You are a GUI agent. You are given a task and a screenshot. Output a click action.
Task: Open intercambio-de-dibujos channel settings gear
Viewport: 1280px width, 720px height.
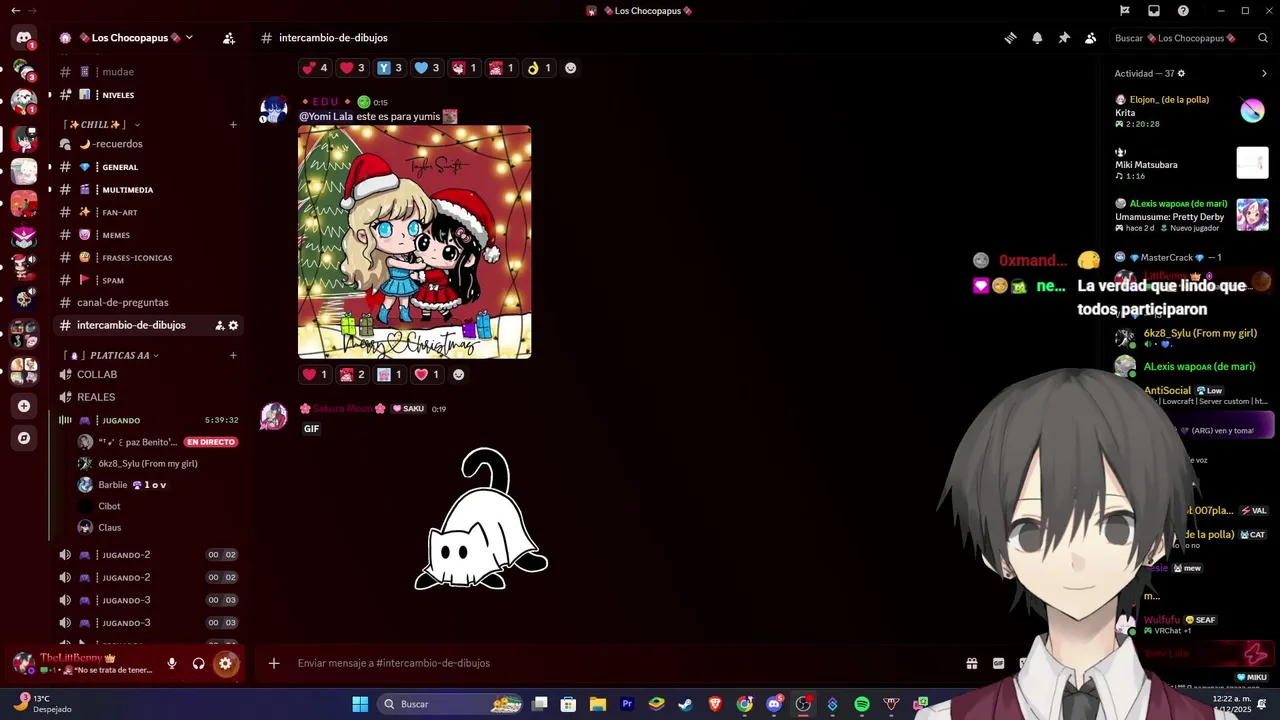click(x=234, y=325)
